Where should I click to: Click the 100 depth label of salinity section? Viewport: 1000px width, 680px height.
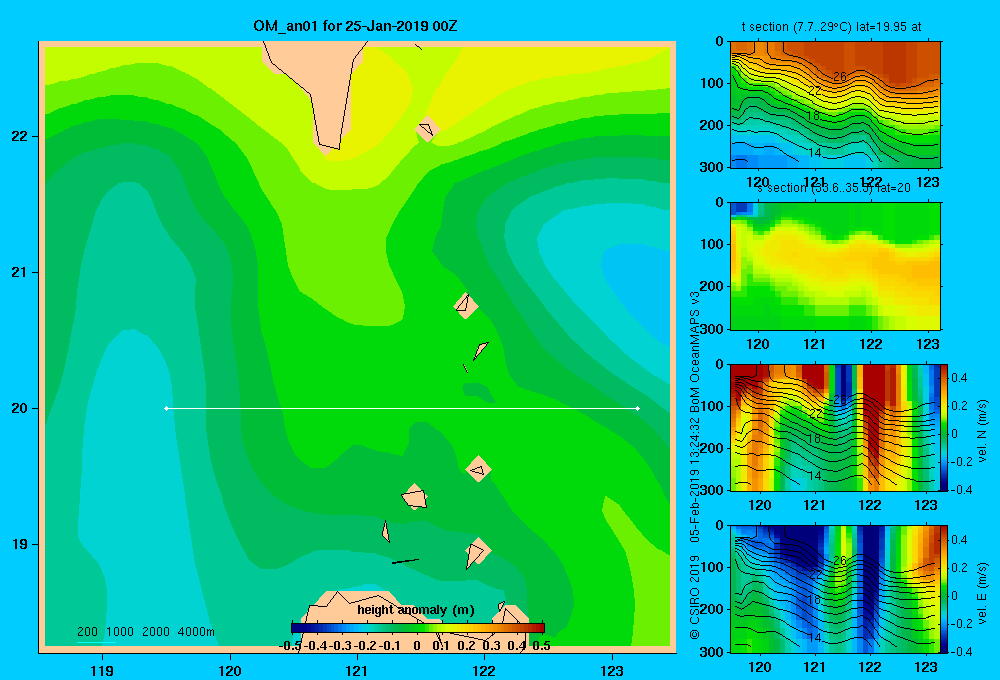click(713, 244)
